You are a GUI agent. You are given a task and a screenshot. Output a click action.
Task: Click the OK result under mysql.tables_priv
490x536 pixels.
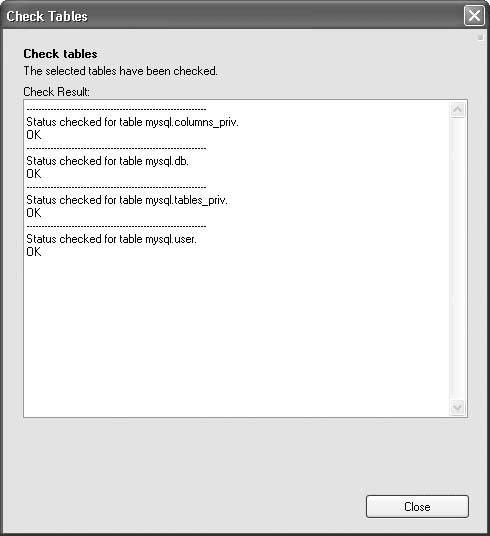coord(34,213)
